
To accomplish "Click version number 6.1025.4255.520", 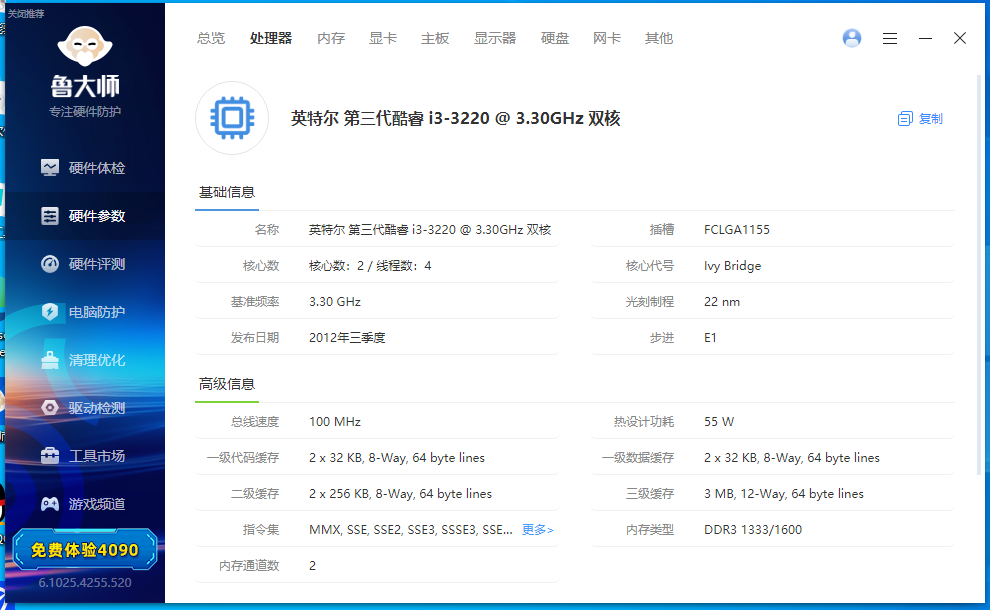I will [85, 583].
